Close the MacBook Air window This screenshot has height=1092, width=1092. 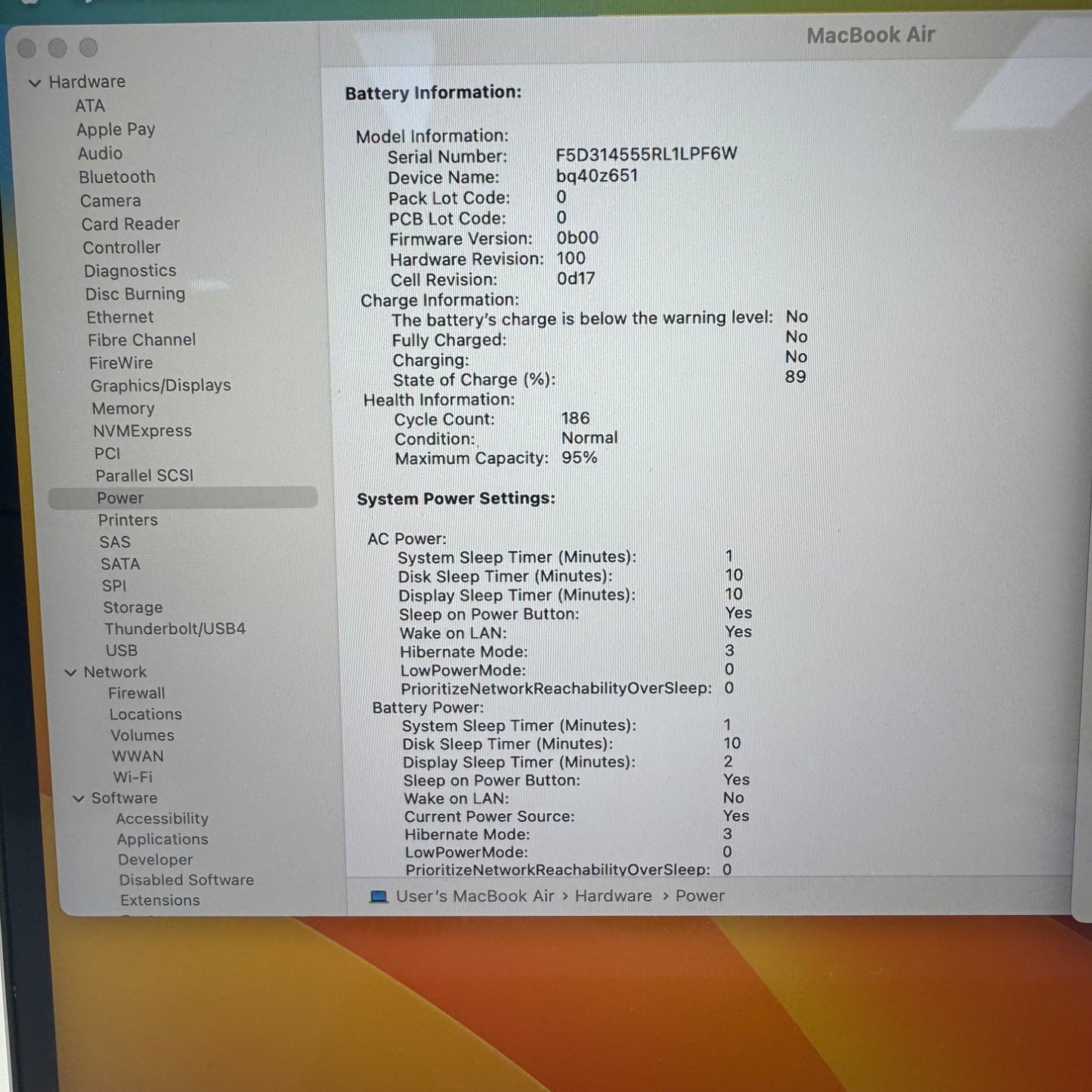(x=27, y=48)
